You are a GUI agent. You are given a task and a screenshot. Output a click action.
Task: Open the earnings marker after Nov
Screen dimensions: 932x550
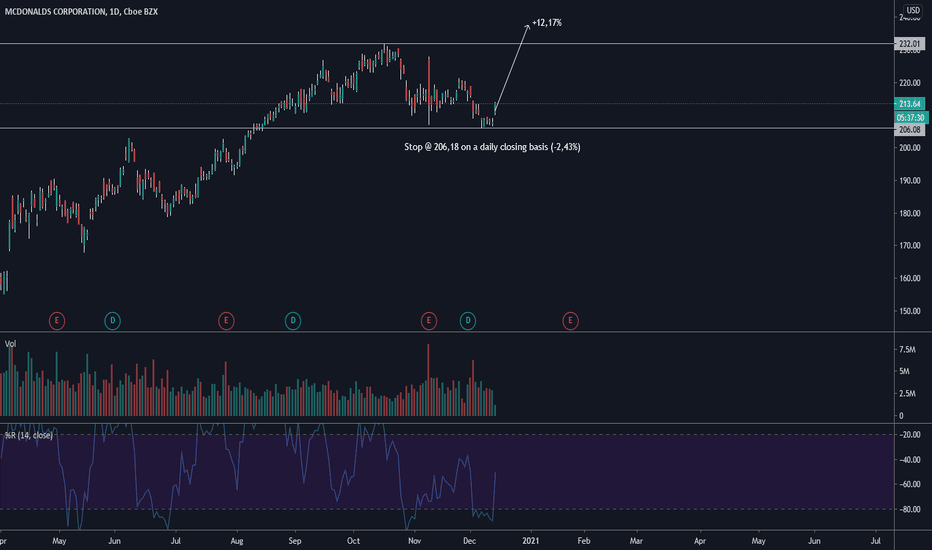429,321
